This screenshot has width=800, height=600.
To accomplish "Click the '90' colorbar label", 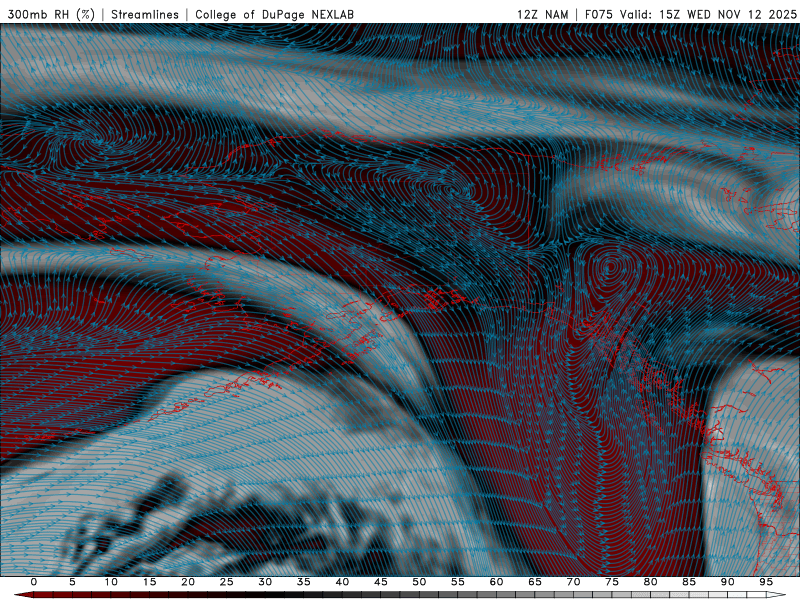I will (x=728, y=582).
